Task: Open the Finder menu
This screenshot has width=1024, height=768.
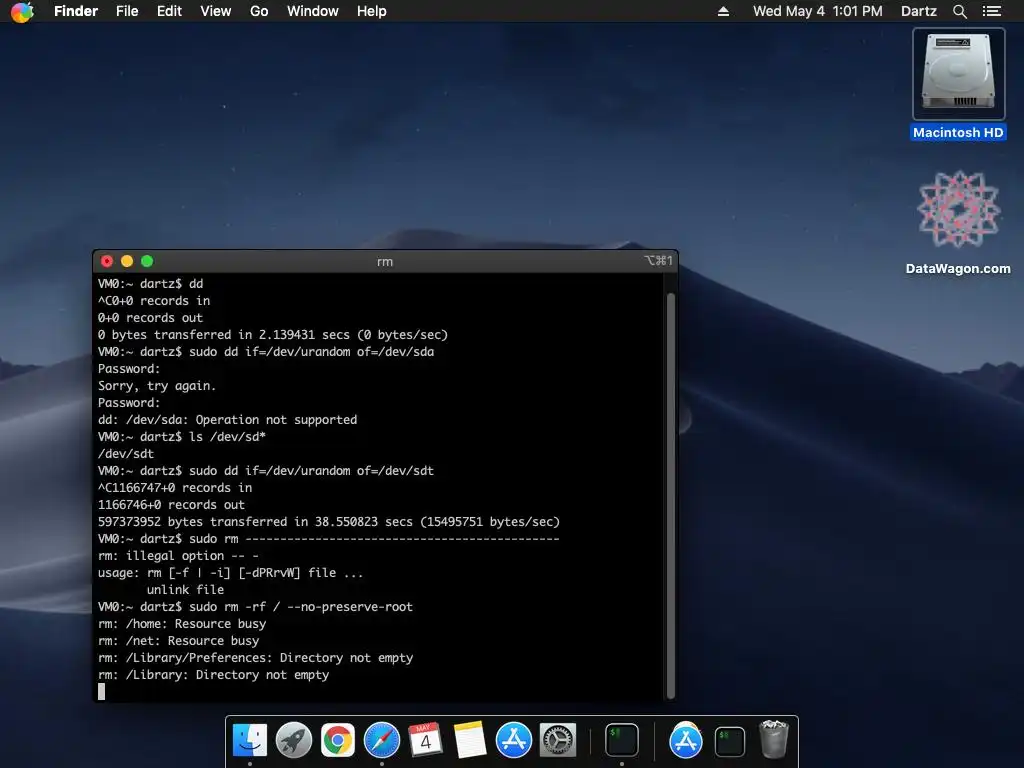Action: [x=76, y=11]
